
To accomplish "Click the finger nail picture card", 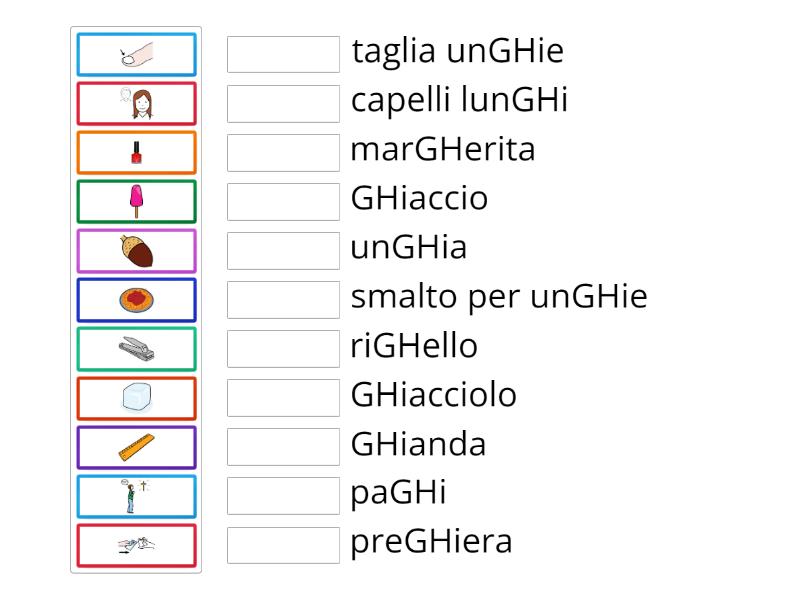I will (136, 55).
